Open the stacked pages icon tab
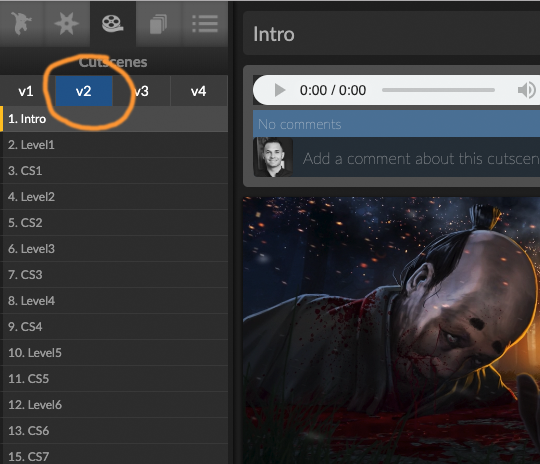Image resolution: width=540 pixels, height=464 pixels. 158,23
